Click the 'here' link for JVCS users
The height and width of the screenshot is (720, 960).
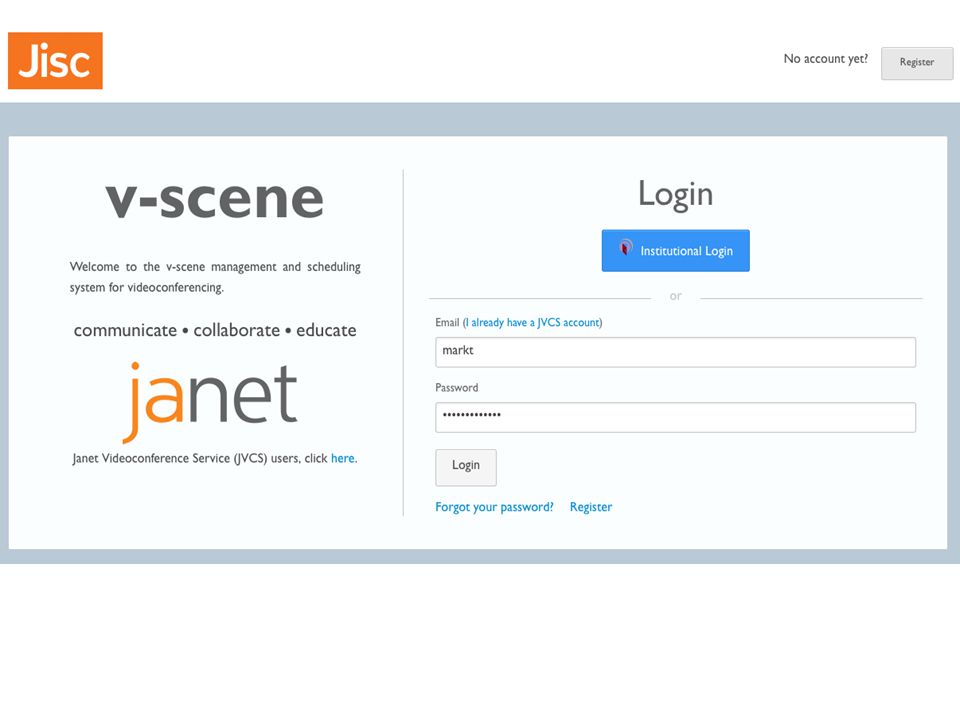pyautogui.click(x=343, y=458)
